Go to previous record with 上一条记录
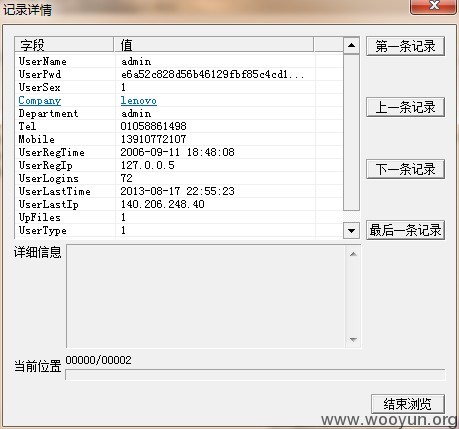This screenshot has width=459, height=429. click(405, 107)
